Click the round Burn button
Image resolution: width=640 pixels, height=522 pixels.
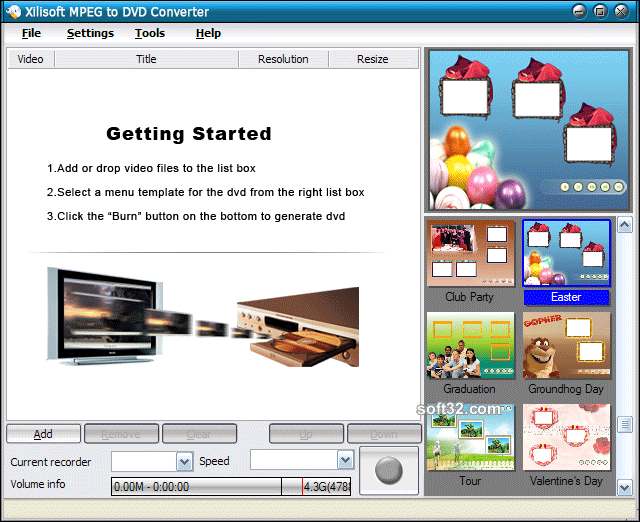point(389,471)
